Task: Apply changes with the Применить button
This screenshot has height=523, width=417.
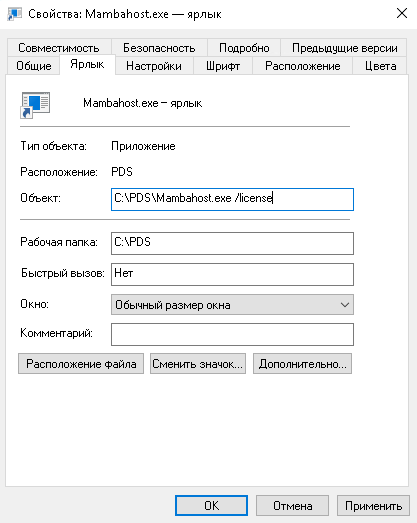Action: [x=373, y=506]
